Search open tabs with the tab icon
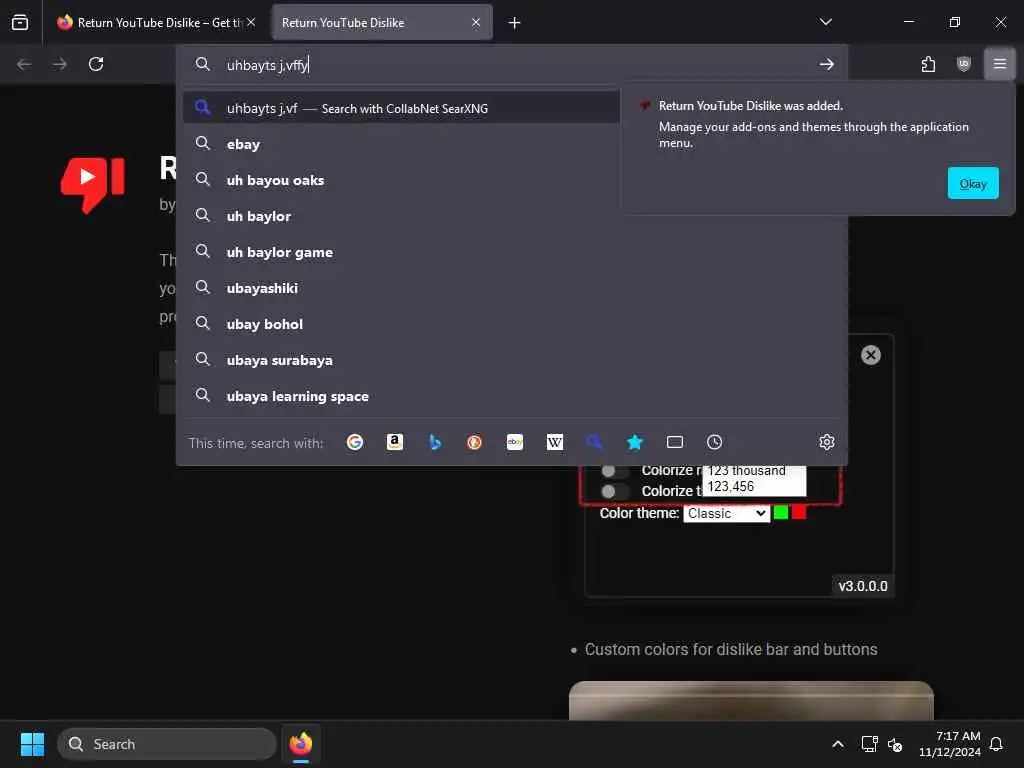Screen dimensions: 1024x768 675,442
